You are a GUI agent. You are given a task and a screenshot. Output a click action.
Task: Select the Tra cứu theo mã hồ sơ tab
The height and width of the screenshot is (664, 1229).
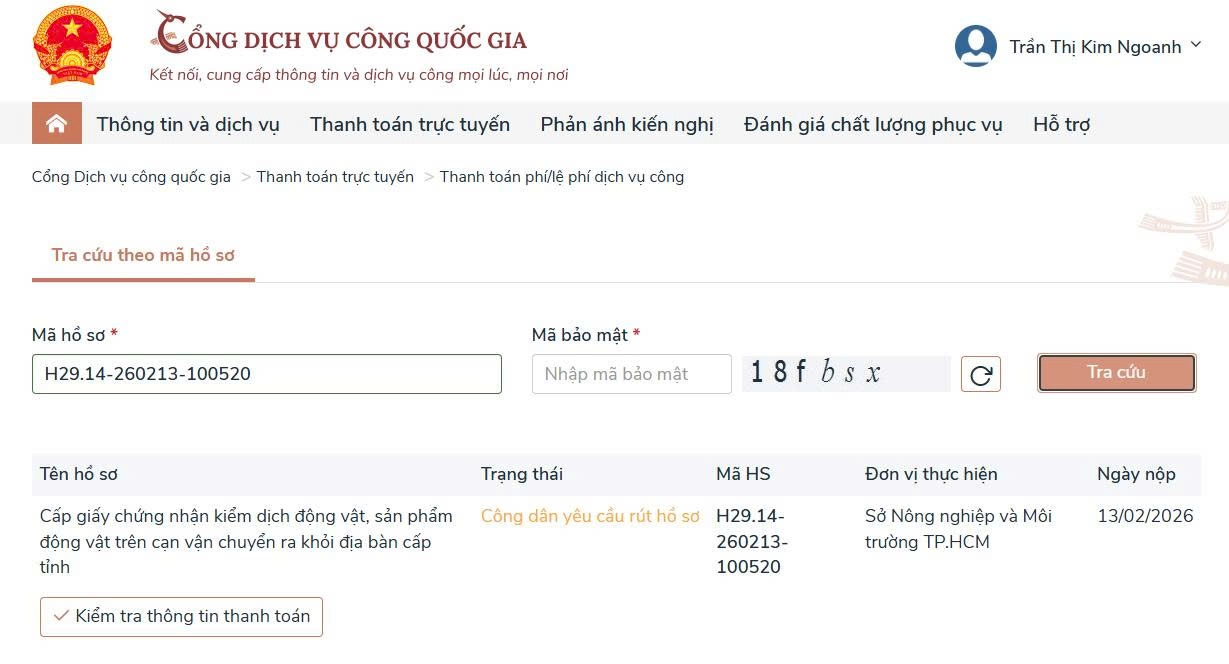pyautogui.click(x=143, y=255)
